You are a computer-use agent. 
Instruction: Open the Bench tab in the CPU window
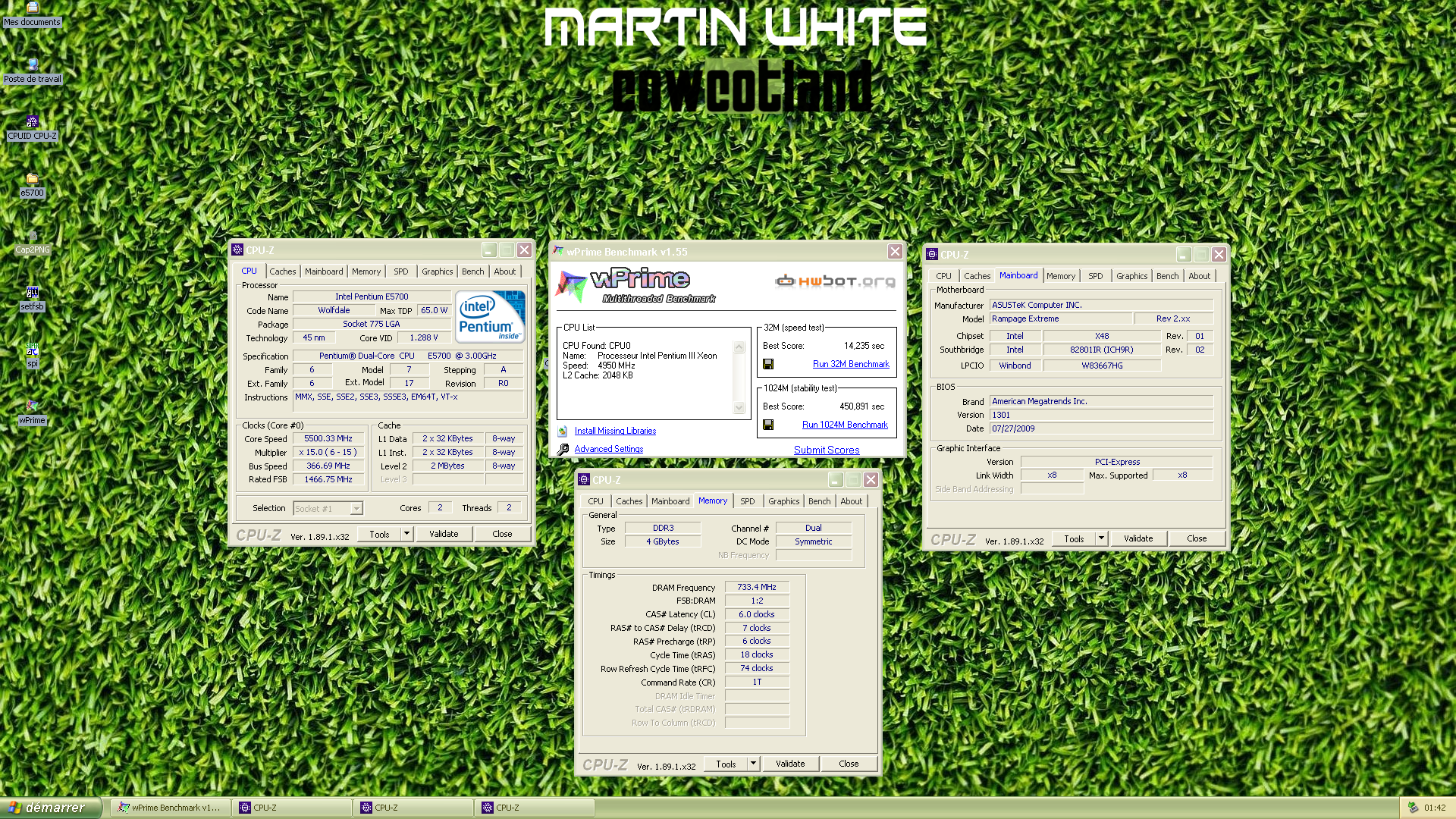pos(472,271)
